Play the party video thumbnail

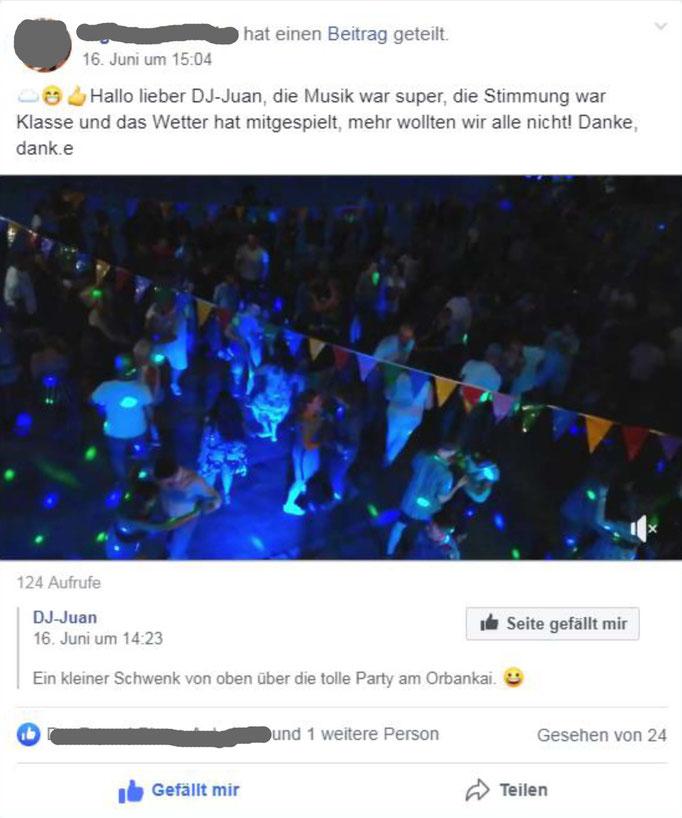click(341, 368)
